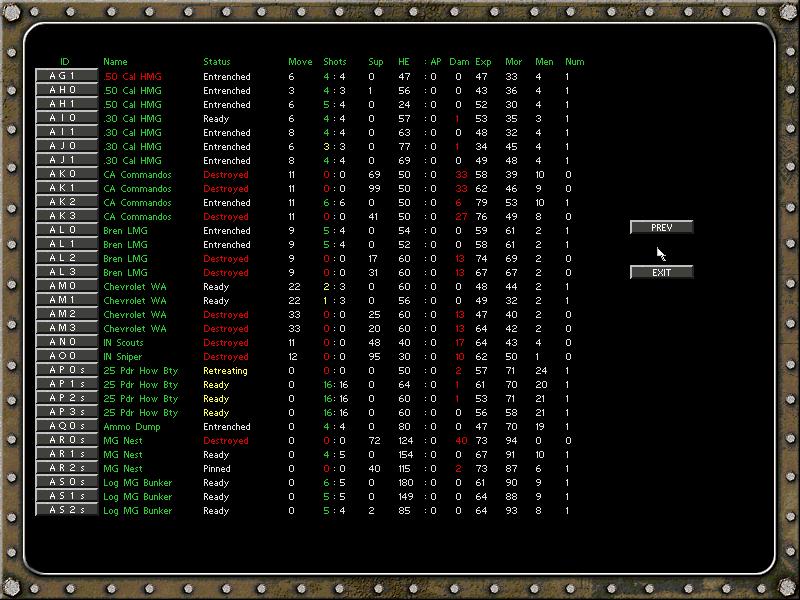This screenshot has height=600, width=800.
Task: Click CA Commandos name in row AK2
Action: click(x=137, y=203)
